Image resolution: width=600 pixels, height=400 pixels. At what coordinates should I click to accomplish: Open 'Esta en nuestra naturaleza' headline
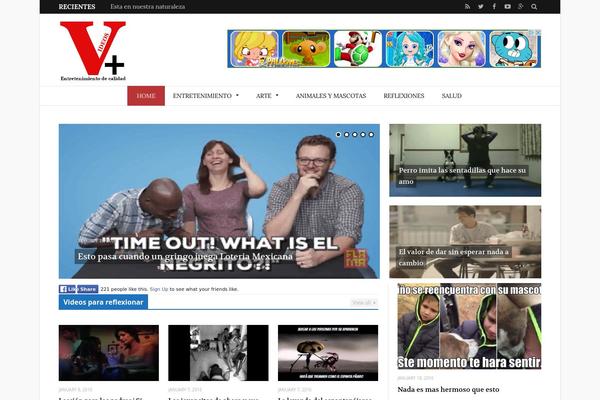pos(147,7)
